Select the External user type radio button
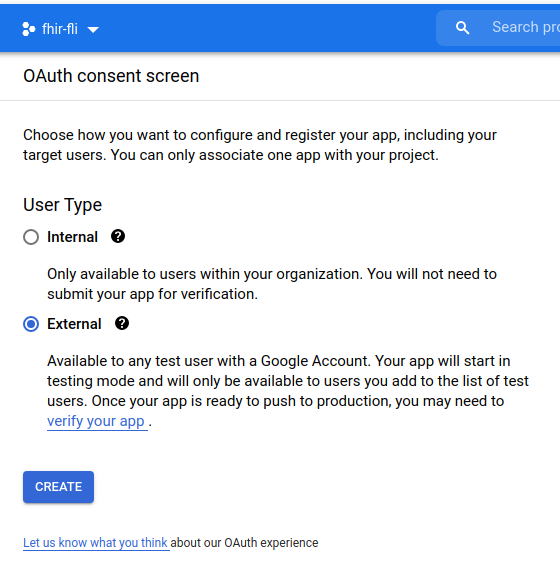This screenshot has height=584, width=560. click(x=31, y=324)
